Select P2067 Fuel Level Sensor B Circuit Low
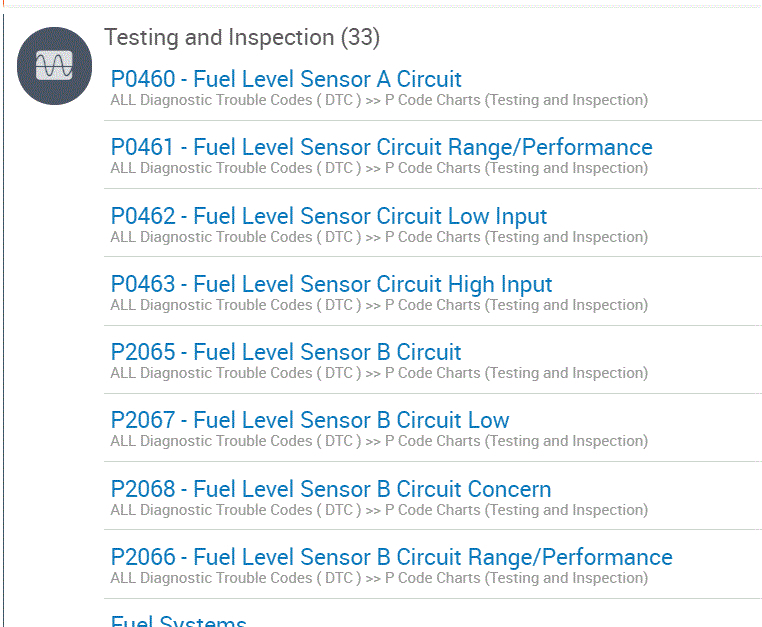The width and height of the screenshot is (762, 627). [310, 420]
